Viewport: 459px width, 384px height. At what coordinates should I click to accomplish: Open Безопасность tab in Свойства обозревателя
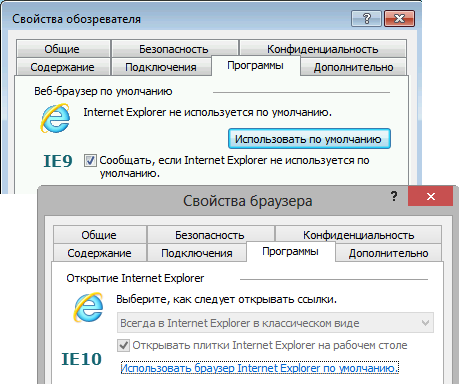(175, 49)
